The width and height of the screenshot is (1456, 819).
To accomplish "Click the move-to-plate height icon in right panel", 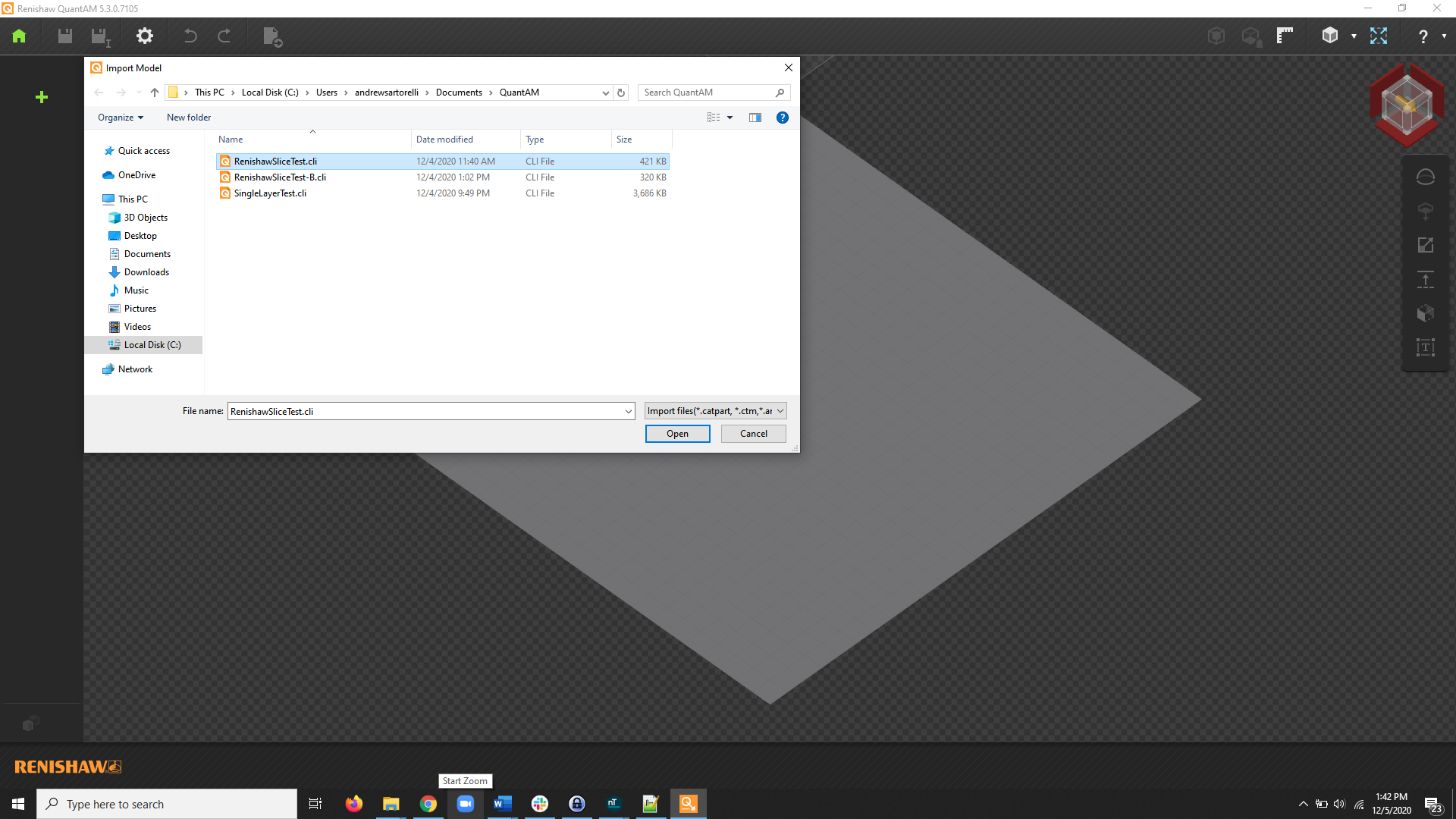I will [1425, 279].
